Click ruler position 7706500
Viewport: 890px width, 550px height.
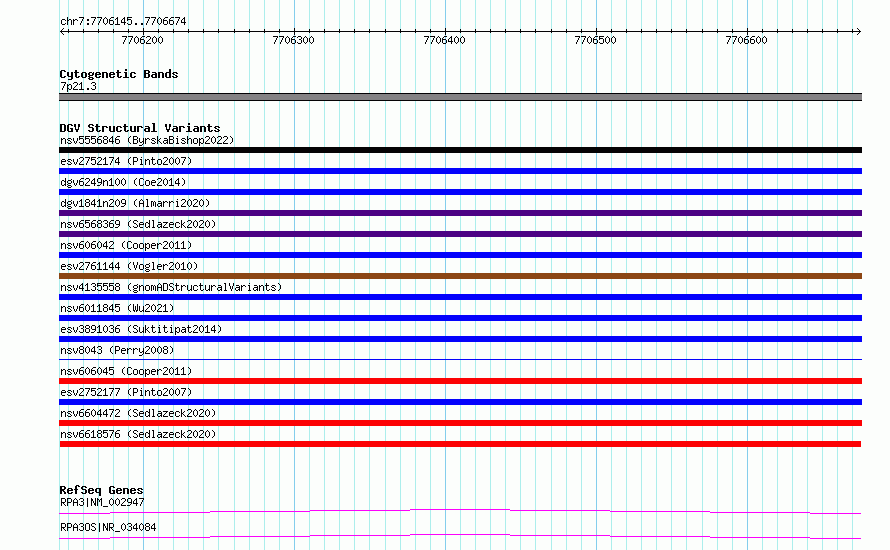[x=595, y=40]
